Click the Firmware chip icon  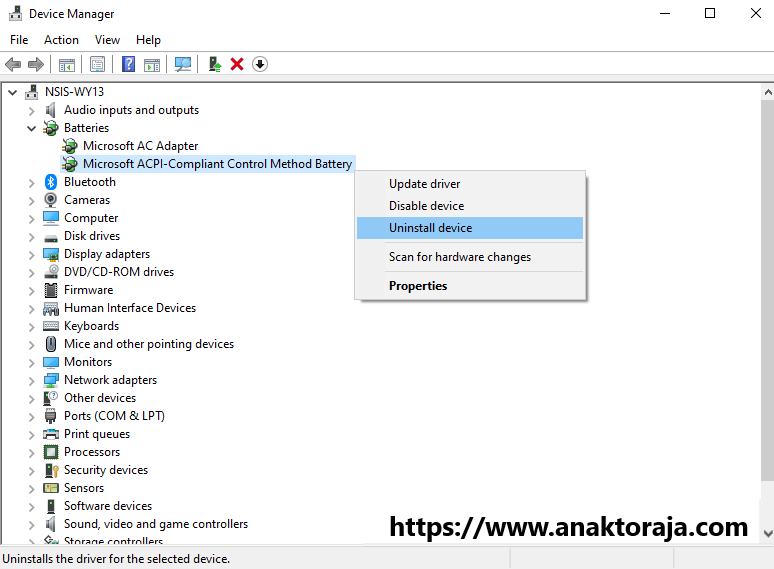[50, 290]
